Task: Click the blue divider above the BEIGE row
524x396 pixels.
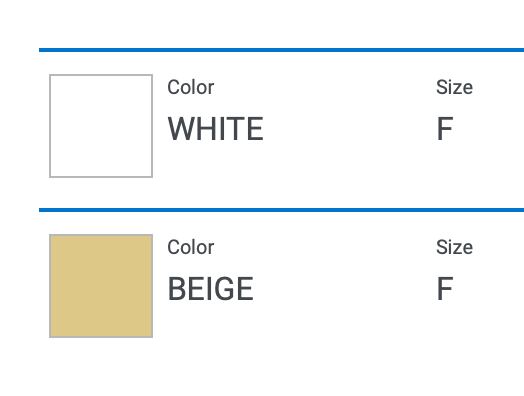Action: [x=281, y=210]
